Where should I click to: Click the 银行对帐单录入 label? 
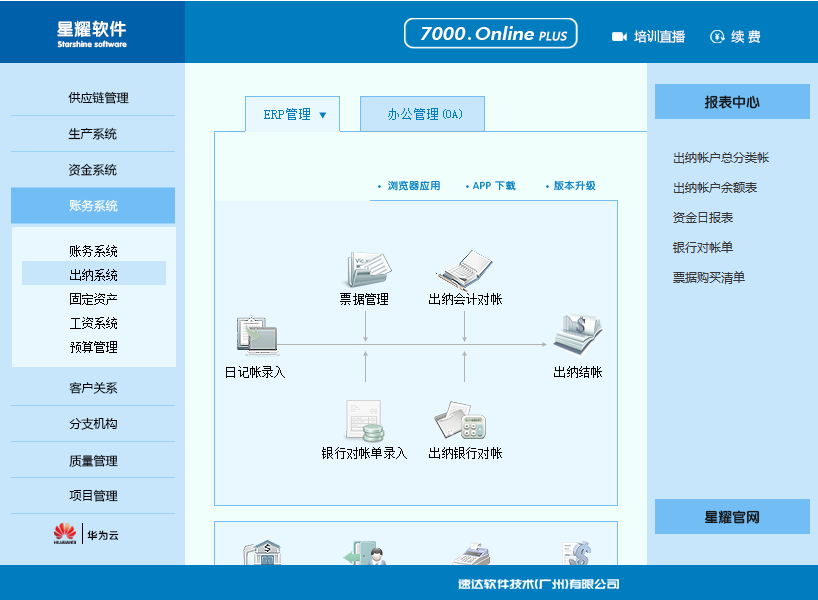pyautogui.click(x=364, y=453)
